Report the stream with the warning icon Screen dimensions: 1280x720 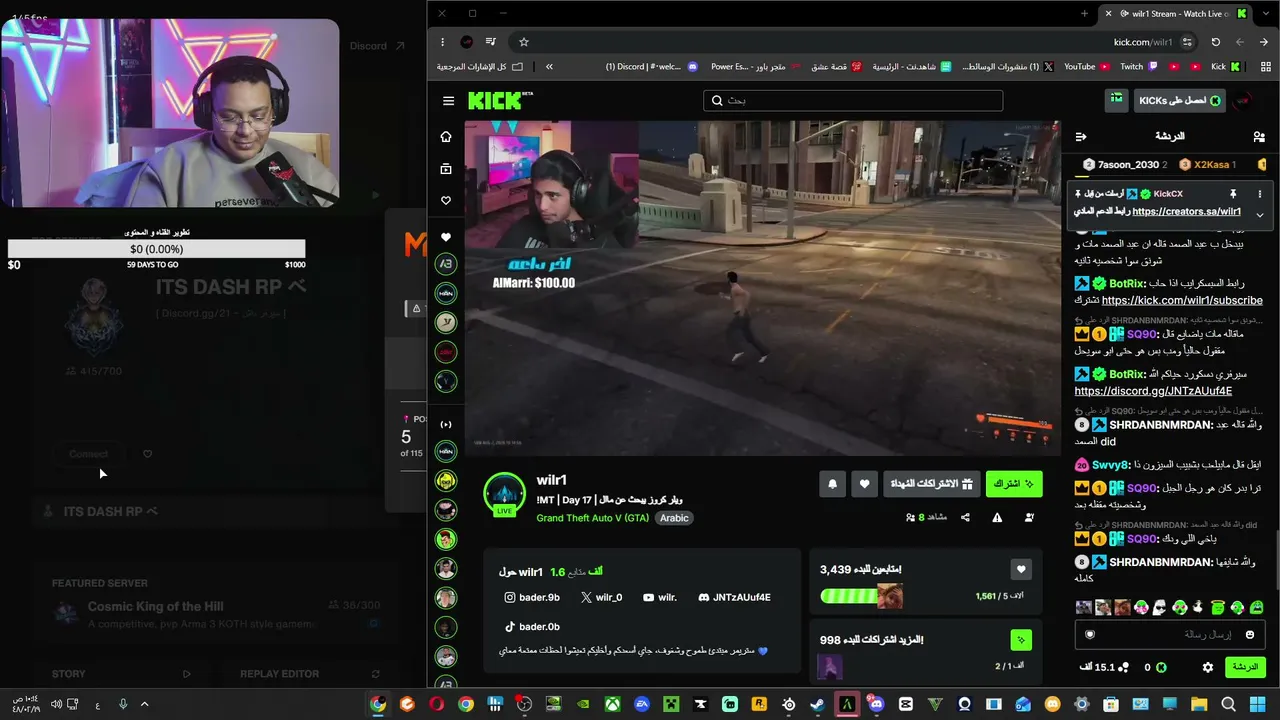point(997,517)
